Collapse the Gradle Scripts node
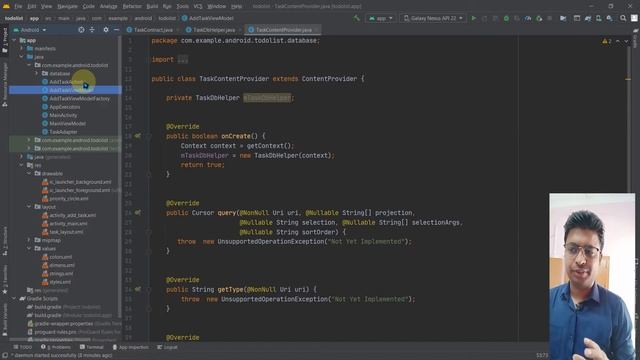This screenshot has width=640, height=360. click(14, 298)
